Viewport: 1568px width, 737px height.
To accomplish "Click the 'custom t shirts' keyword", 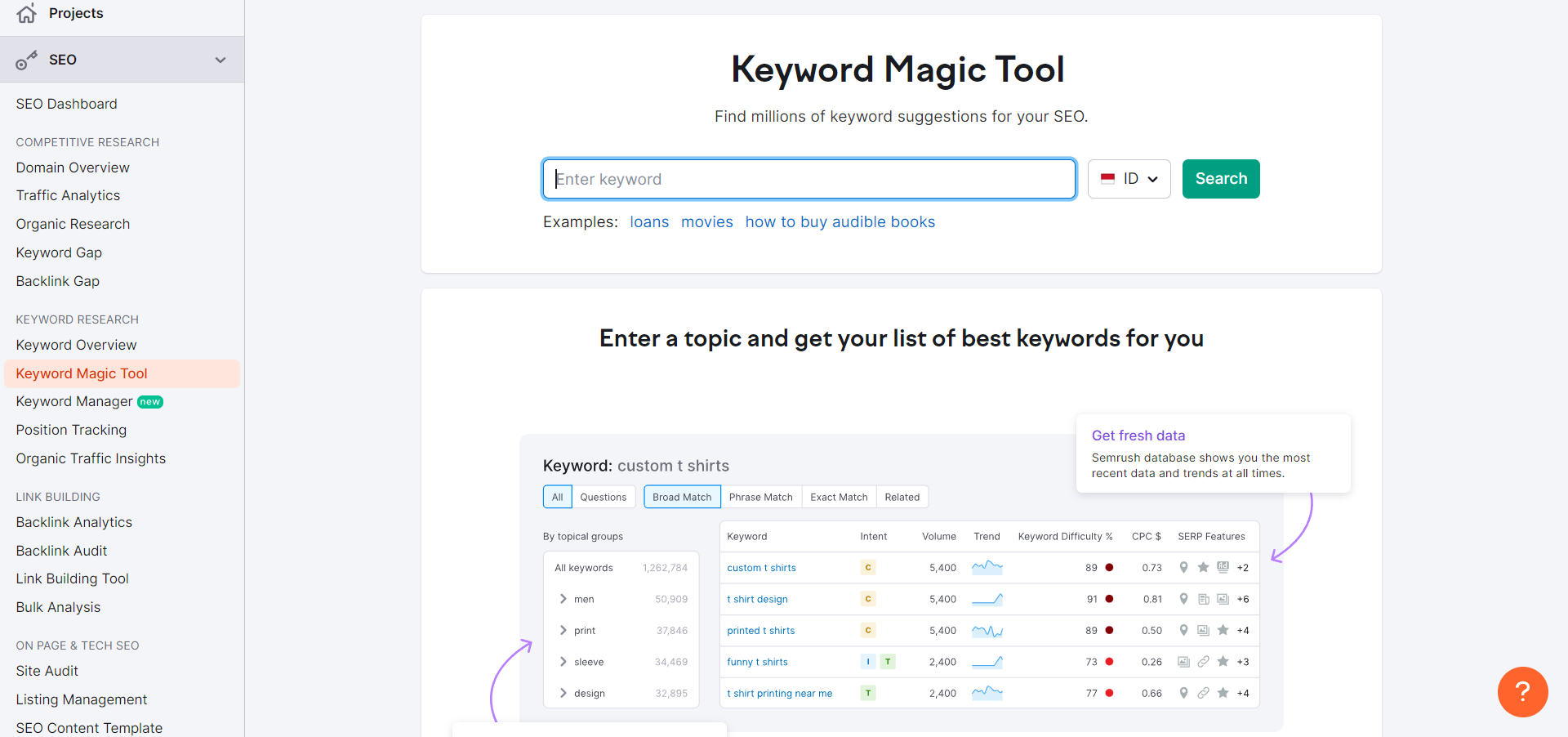I will coord(762,568).
